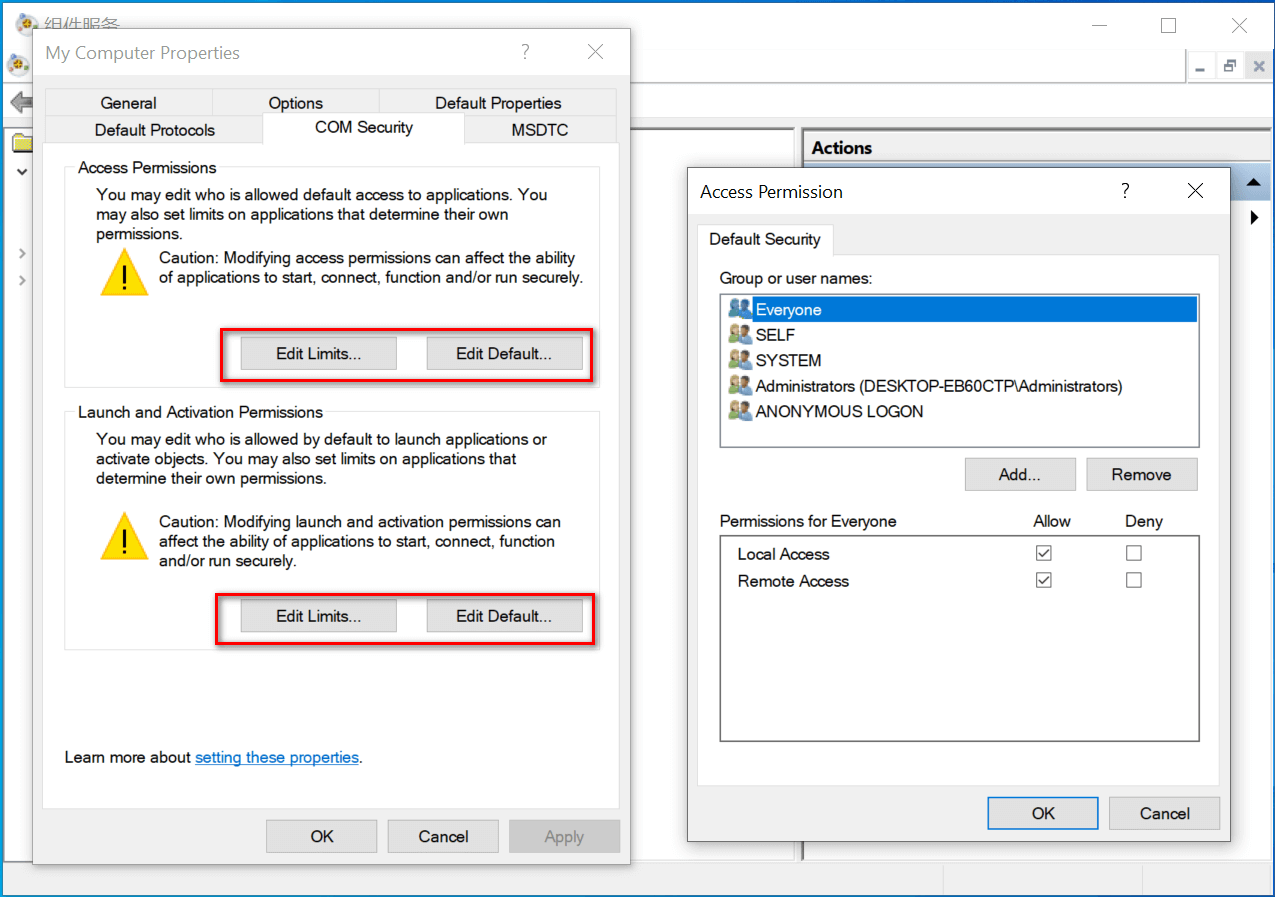Click the Access Permission help question mark
1275x897 pixels.
tap(1125, 191)
